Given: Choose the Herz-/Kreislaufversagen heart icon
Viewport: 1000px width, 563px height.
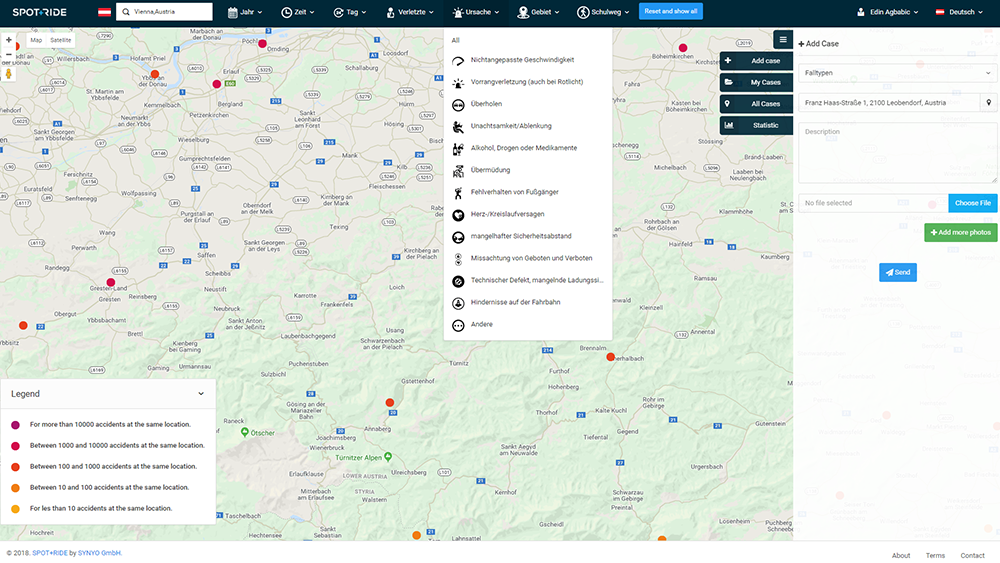Looking at the screenshot, I should pos(458,214).
